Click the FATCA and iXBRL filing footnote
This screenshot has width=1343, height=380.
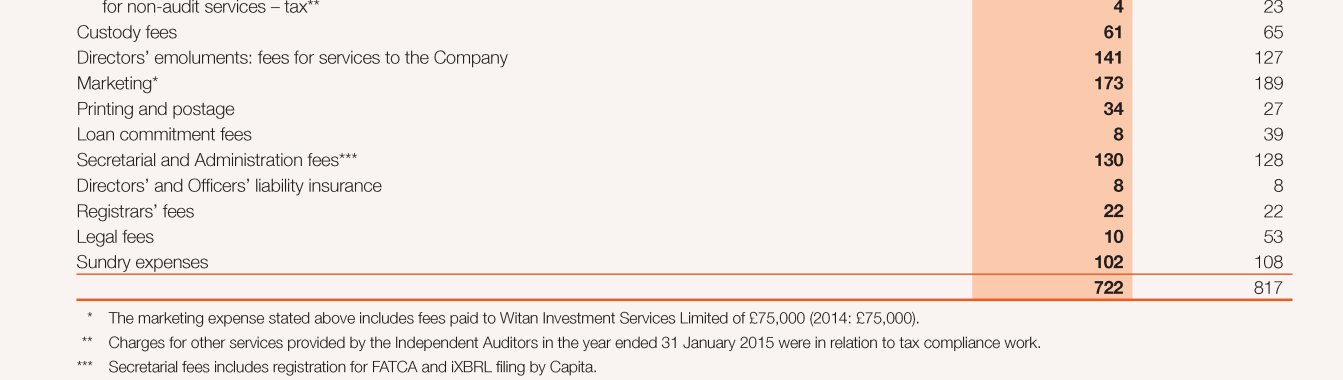(352, 367)
